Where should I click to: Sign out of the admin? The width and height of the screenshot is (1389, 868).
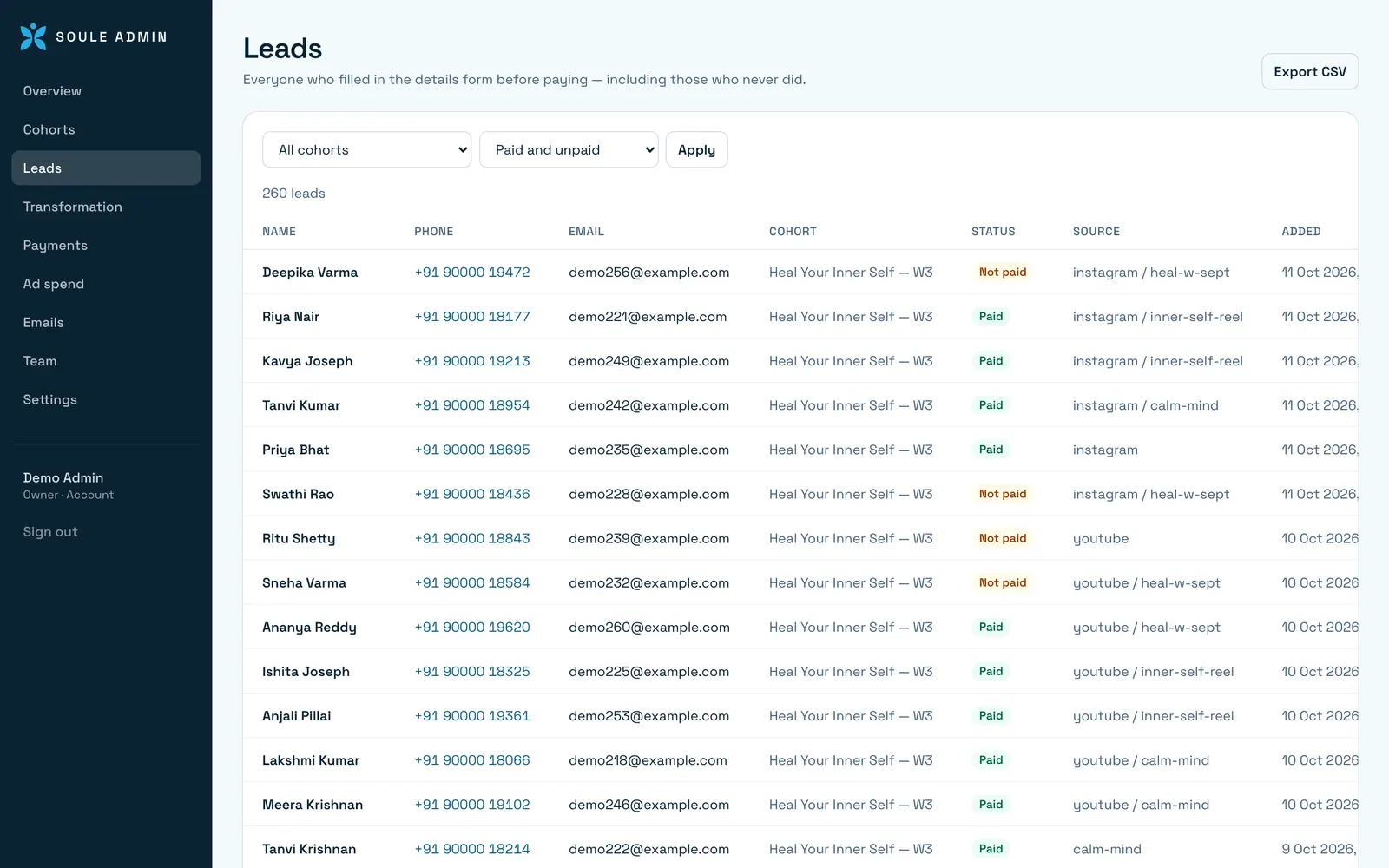point(50,532)
